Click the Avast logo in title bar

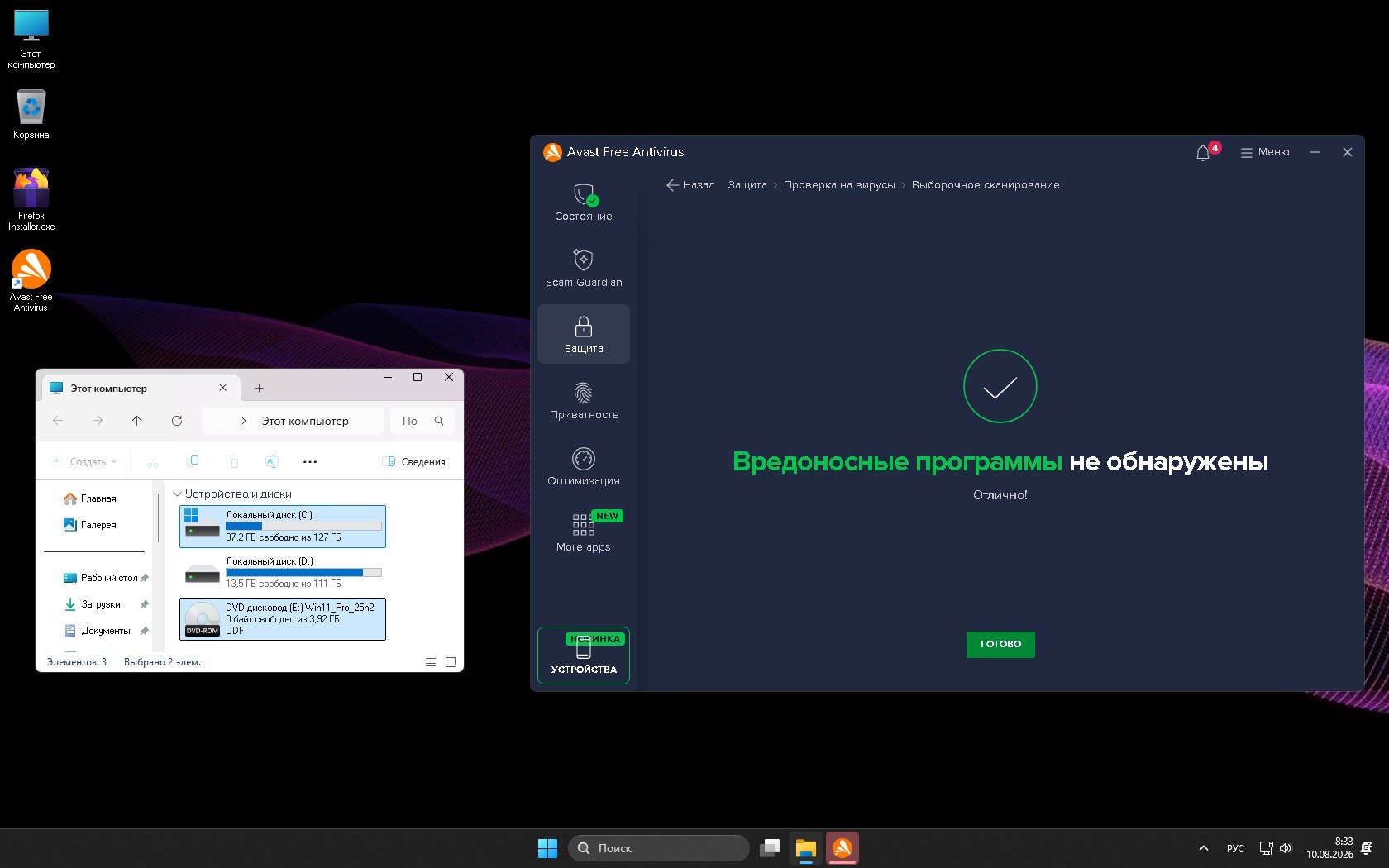click(552, 152)
